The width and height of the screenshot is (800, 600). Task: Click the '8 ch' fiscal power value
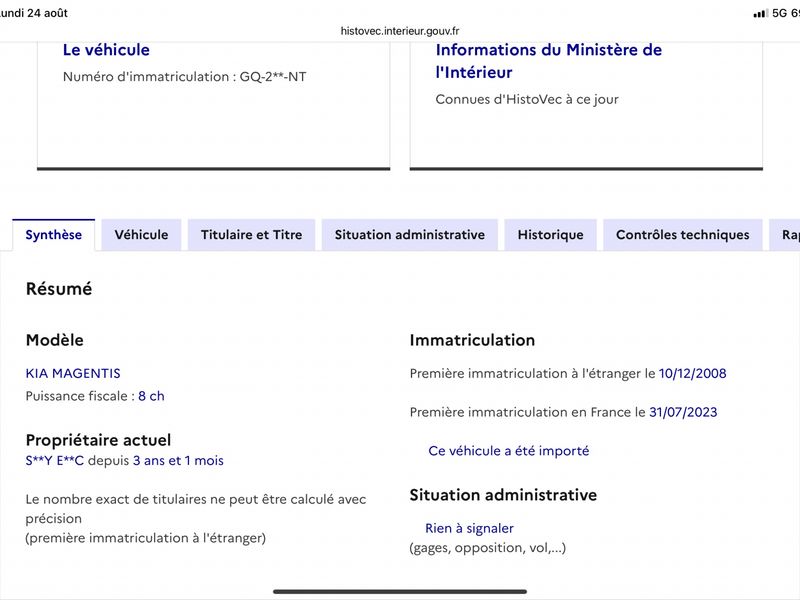[x=151, y=396]
